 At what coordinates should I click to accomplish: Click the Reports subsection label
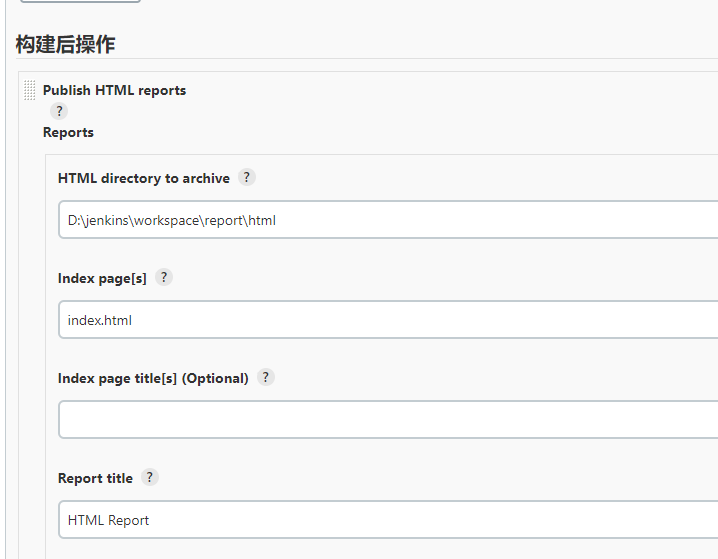[68, 132]
